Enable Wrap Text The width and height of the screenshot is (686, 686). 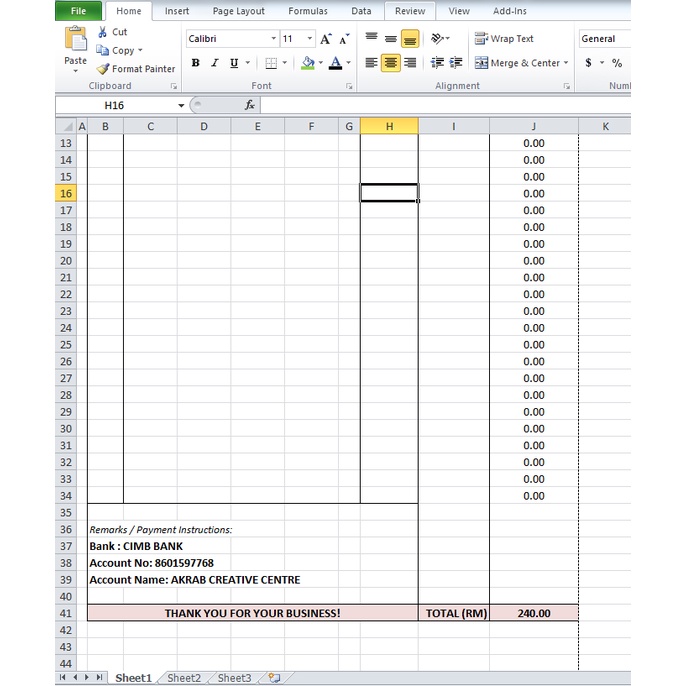click(504, 38)
